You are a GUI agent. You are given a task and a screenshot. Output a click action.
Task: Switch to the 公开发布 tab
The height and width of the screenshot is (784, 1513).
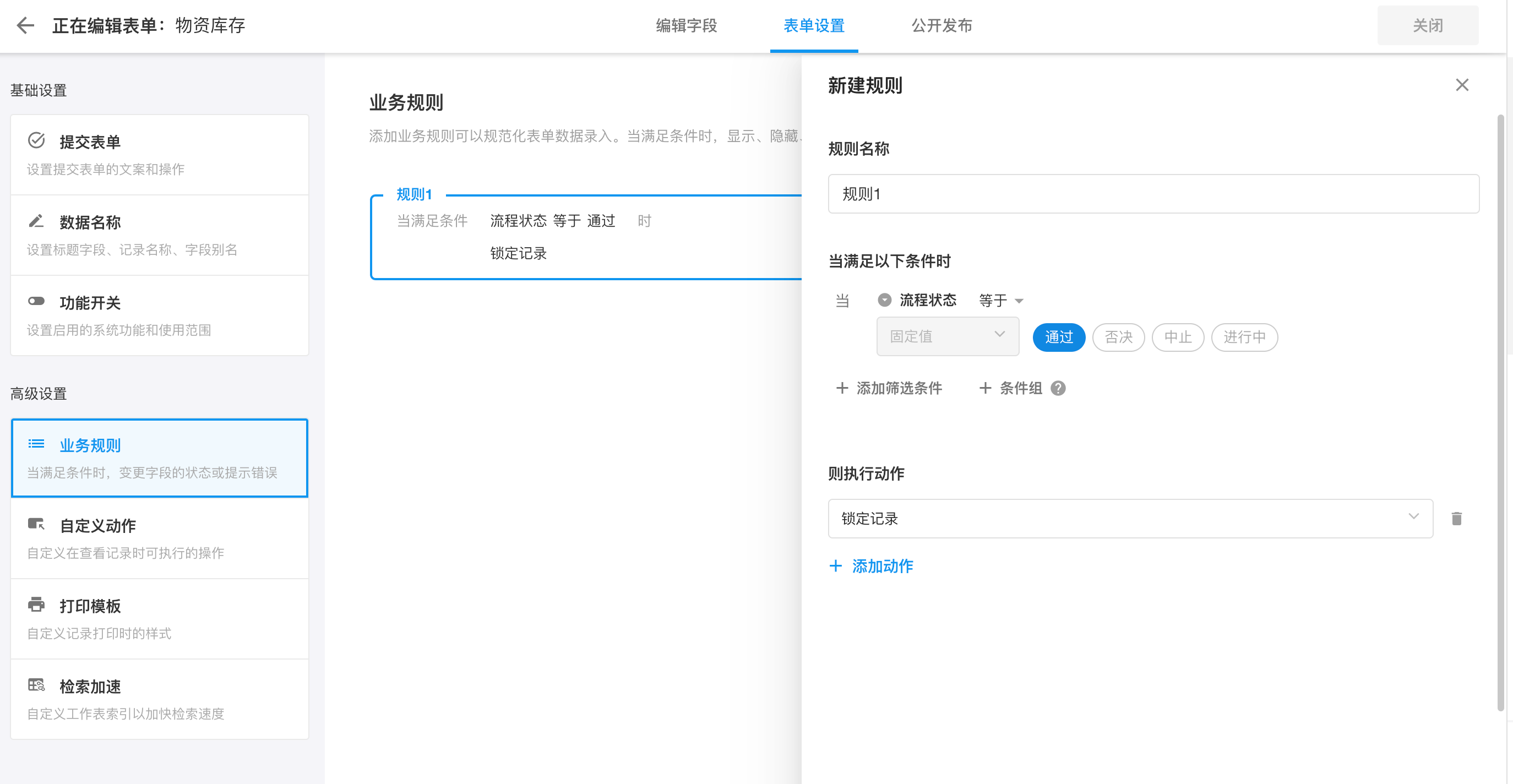coord(941,26)
